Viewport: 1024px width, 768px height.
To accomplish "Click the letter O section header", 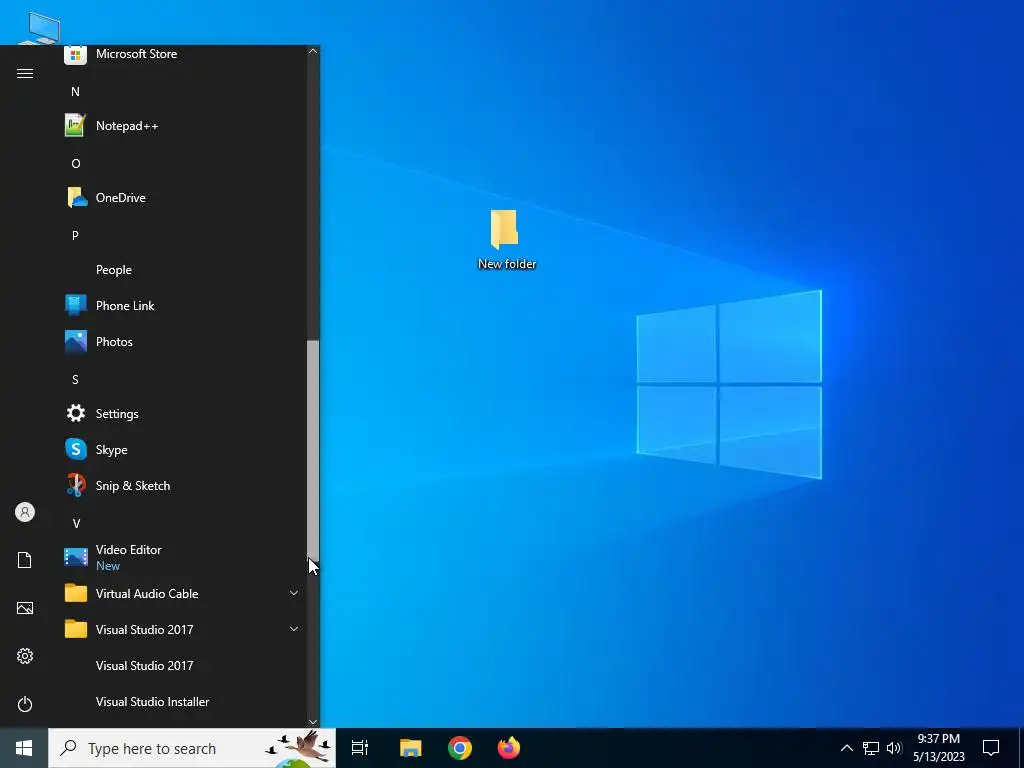I will (76, 163).
